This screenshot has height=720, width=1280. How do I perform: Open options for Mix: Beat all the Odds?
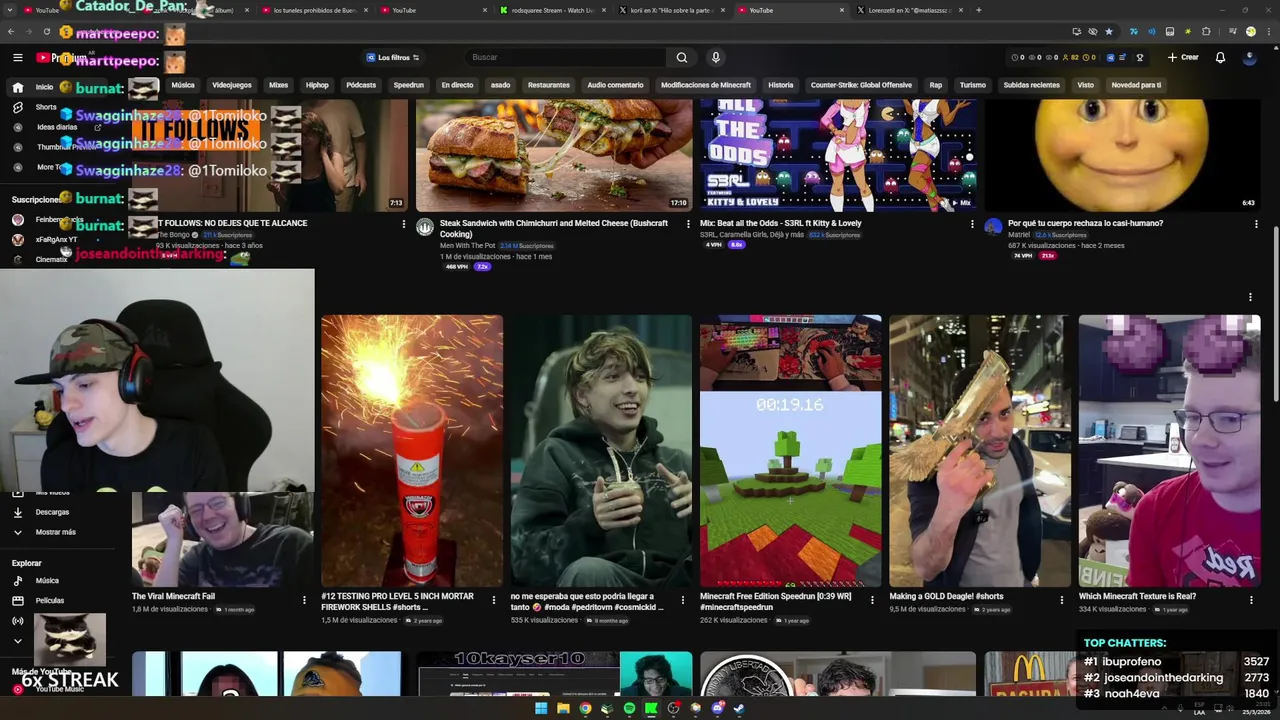click(x=972, y=224)
